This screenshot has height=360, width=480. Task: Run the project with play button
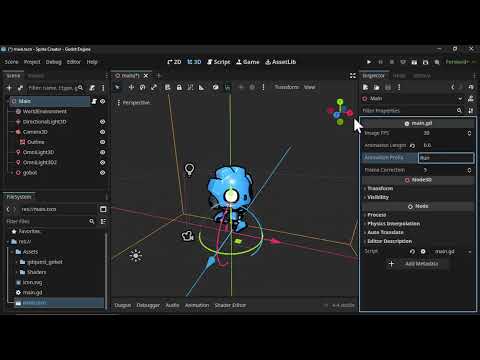pos(369,62)
